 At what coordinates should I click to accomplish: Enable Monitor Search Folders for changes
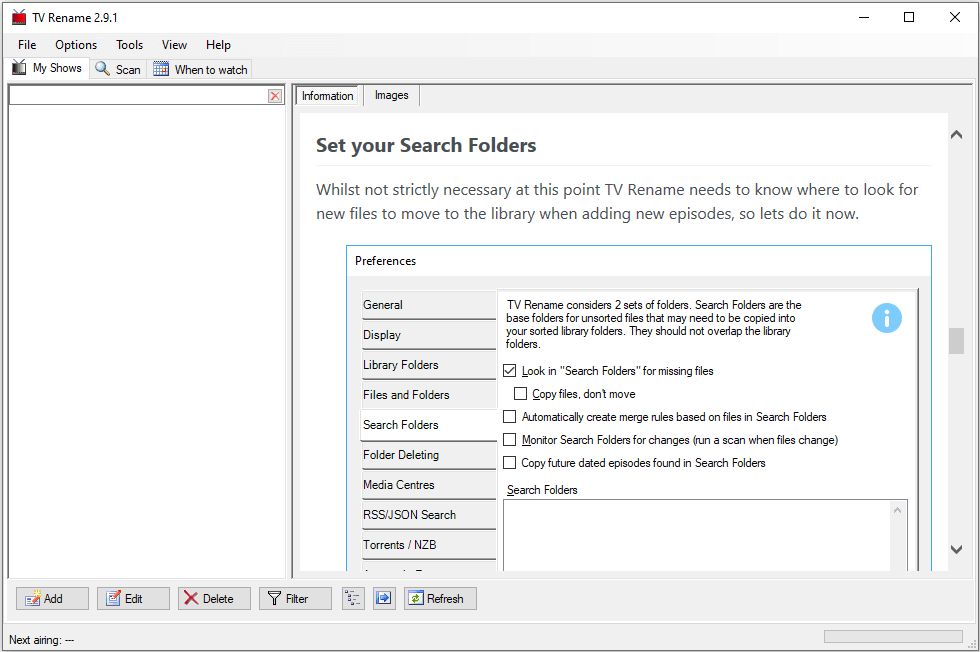(509, 440)
